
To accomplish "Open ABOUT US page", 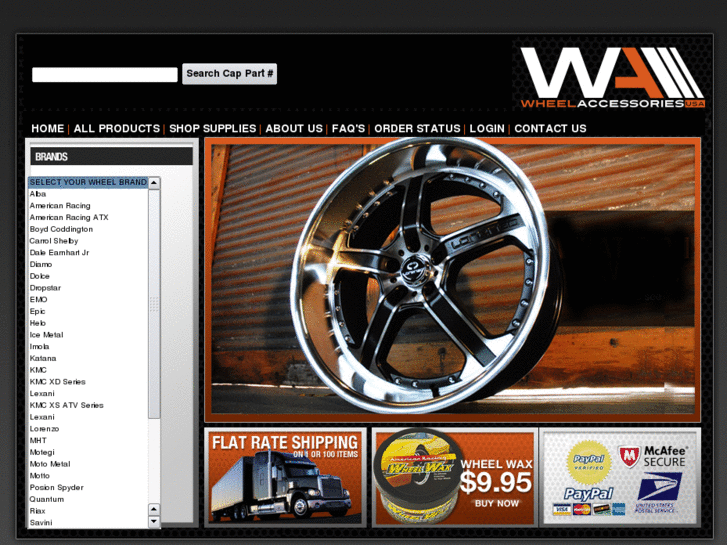I will [x=294, y=128].
